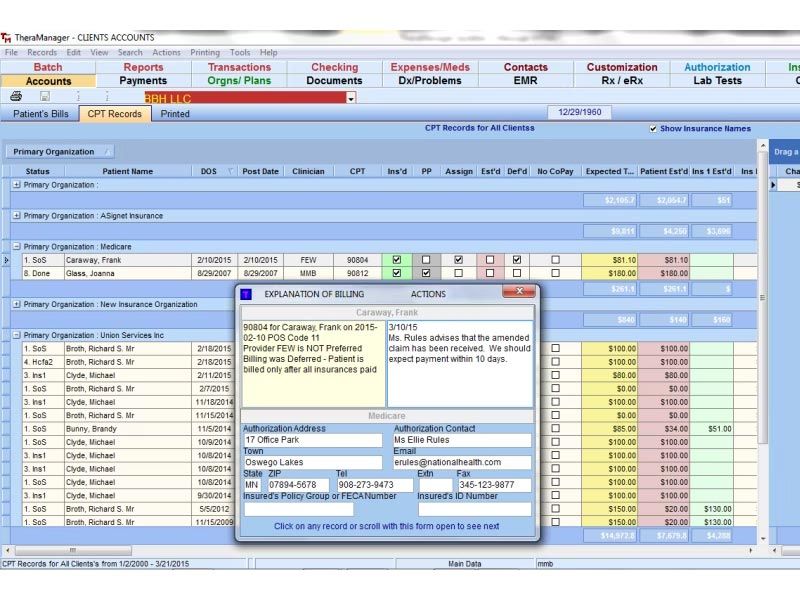This screenshot has height=600, width=800.
Task: Click the Town field showing Oswego Lakes
Action: click(x=313, y=462)
